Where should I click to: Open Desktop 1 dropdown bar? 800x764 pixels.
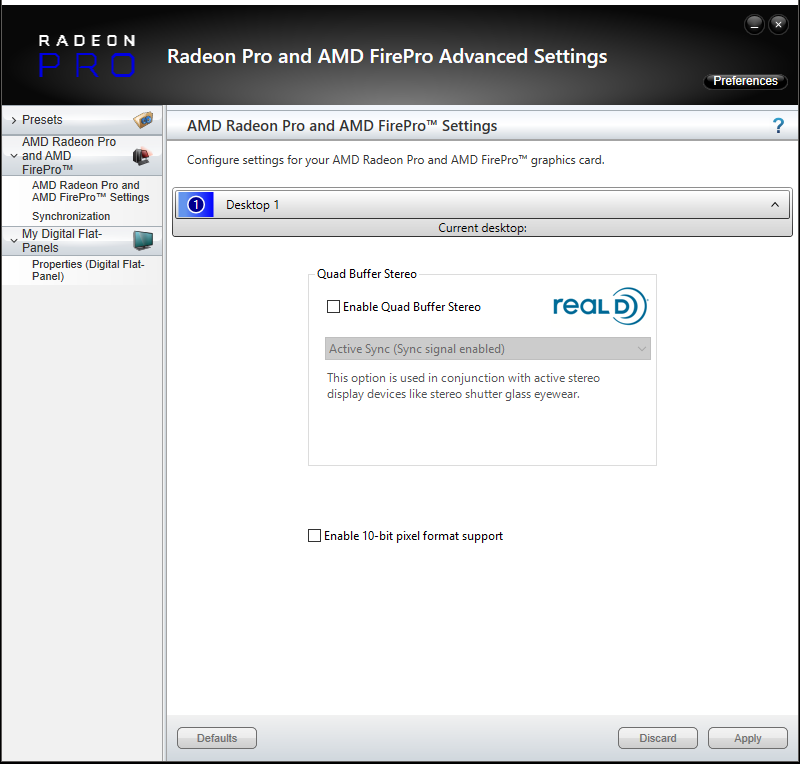pyautogui.click(x=483, y=205)
